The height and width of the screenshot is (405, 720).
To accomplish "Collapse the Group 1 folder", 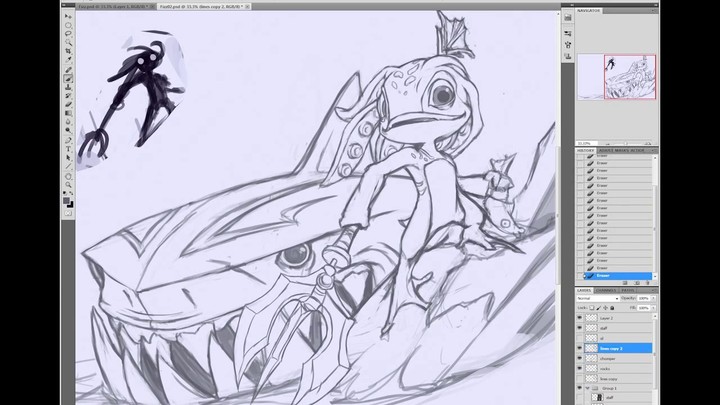I will [x=587, y=388].
